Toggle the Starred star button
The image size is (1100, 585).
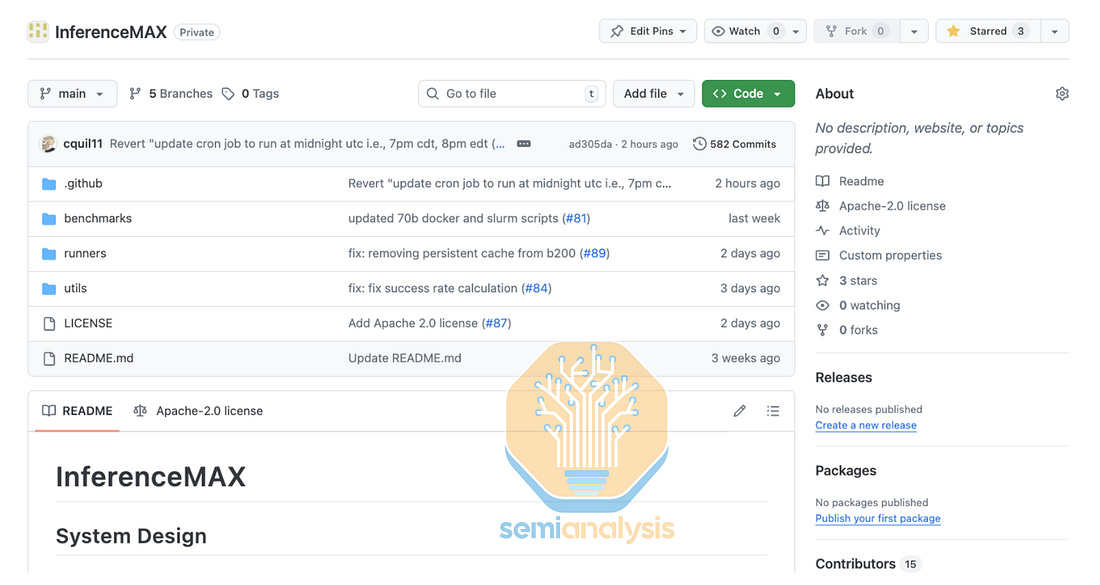click(987, 31)
